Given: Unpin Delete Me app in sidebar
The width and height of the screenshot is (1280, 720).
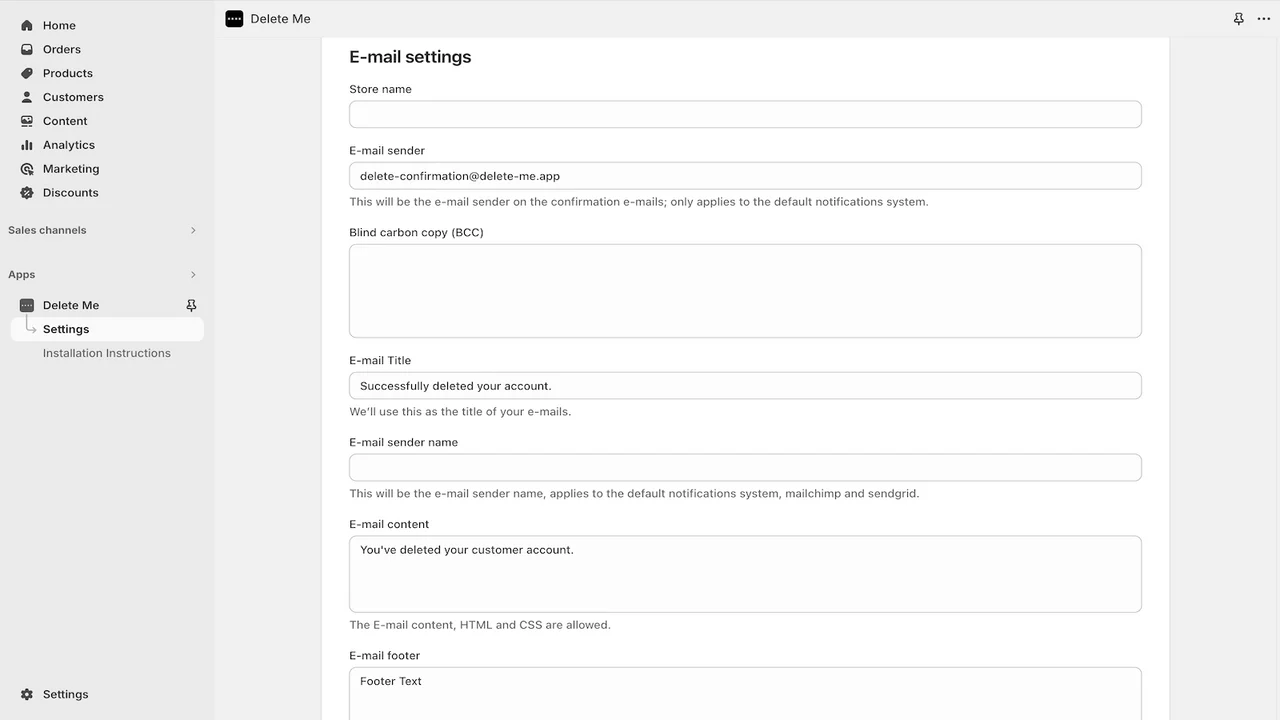Looking at the screenshot, I should pos(191,305).
